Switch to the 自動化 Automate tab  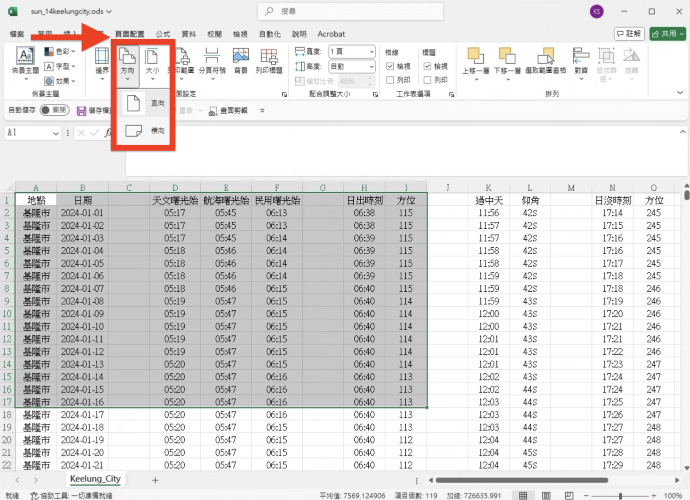point(270,34)
